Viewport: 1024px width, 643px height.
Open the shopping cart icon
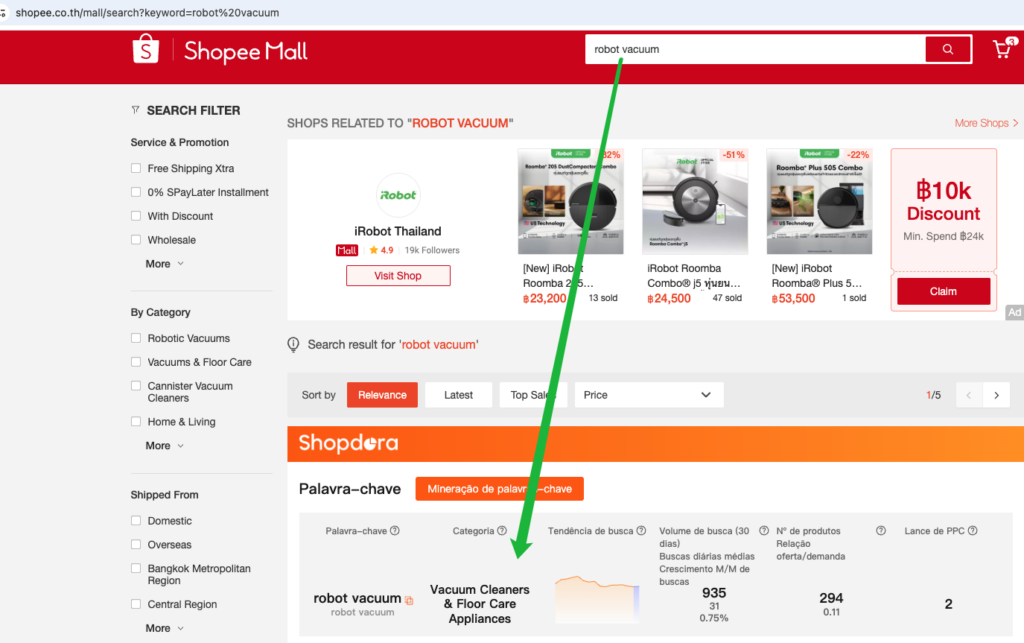pyautogui.click(x=1002, y=49)
